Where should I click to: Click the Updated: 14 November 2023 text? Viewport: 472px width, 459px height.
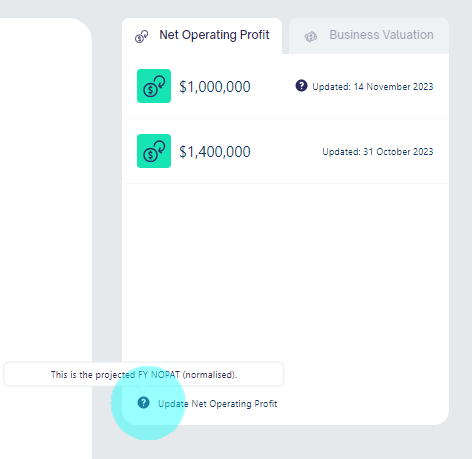coord(373,87)
